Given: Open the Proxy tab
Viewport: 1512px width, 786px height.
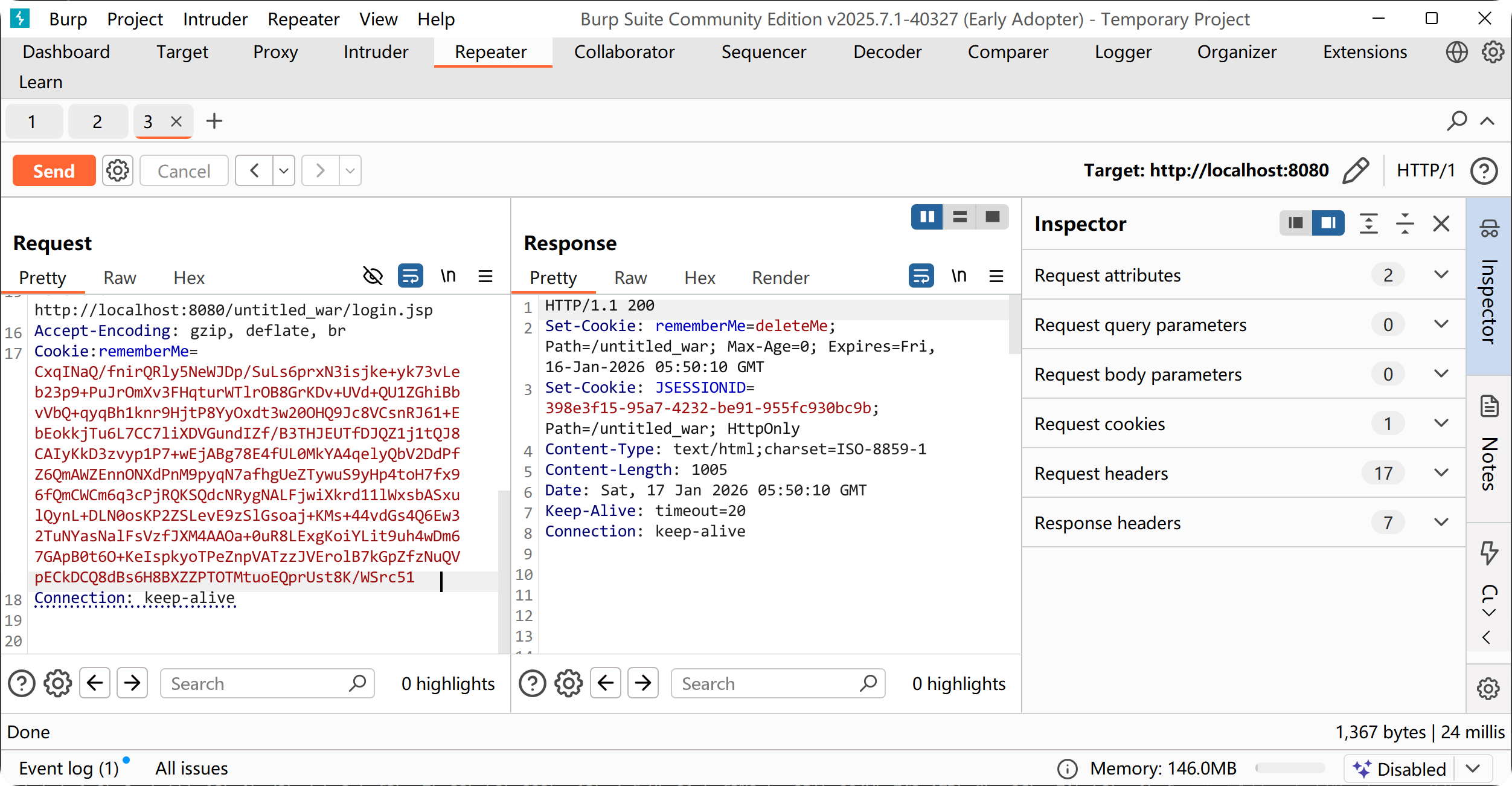Looking at the screenshot, I should point(275,52).
